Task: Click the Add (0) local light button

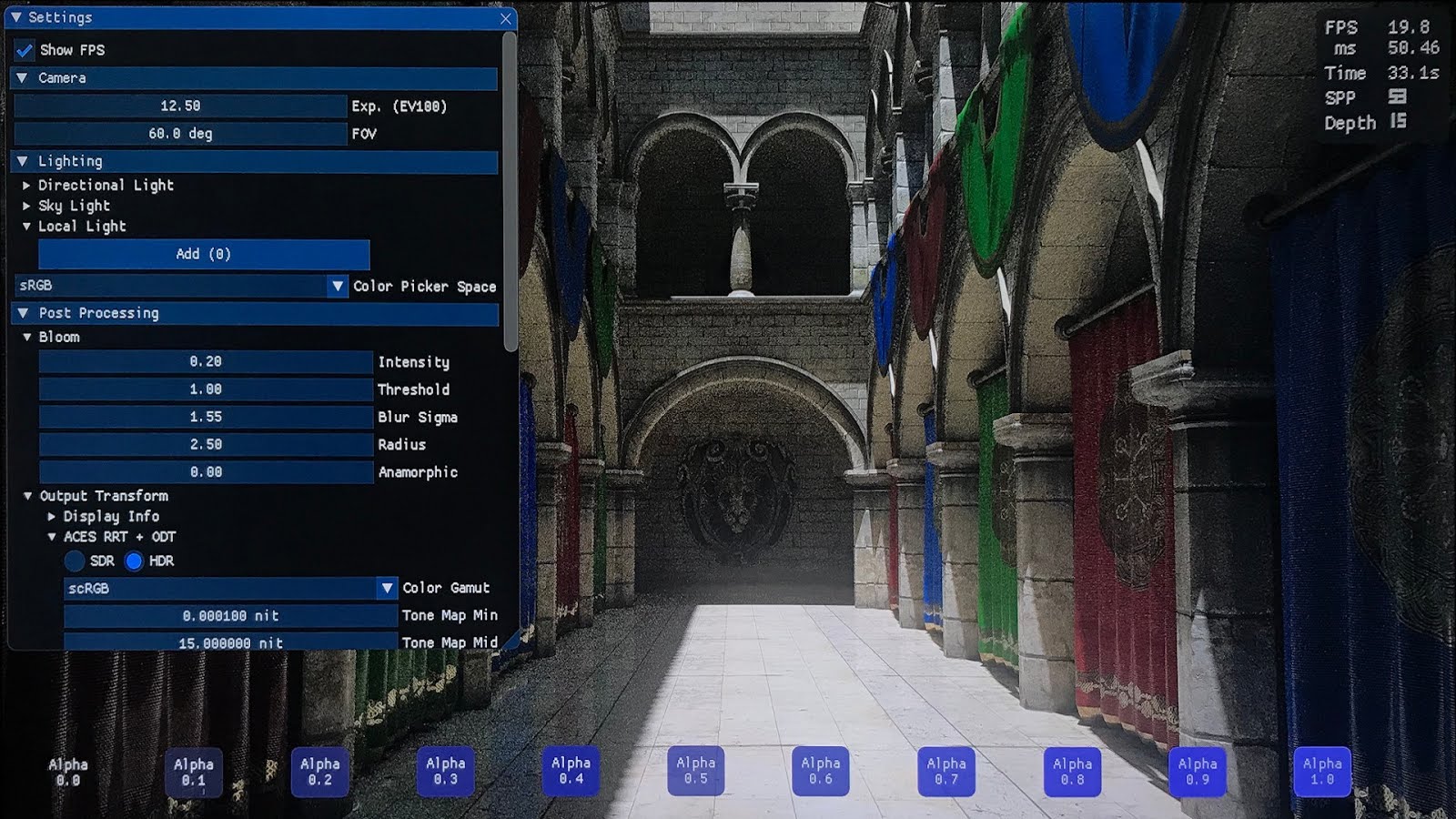Action: click(204, 254)
